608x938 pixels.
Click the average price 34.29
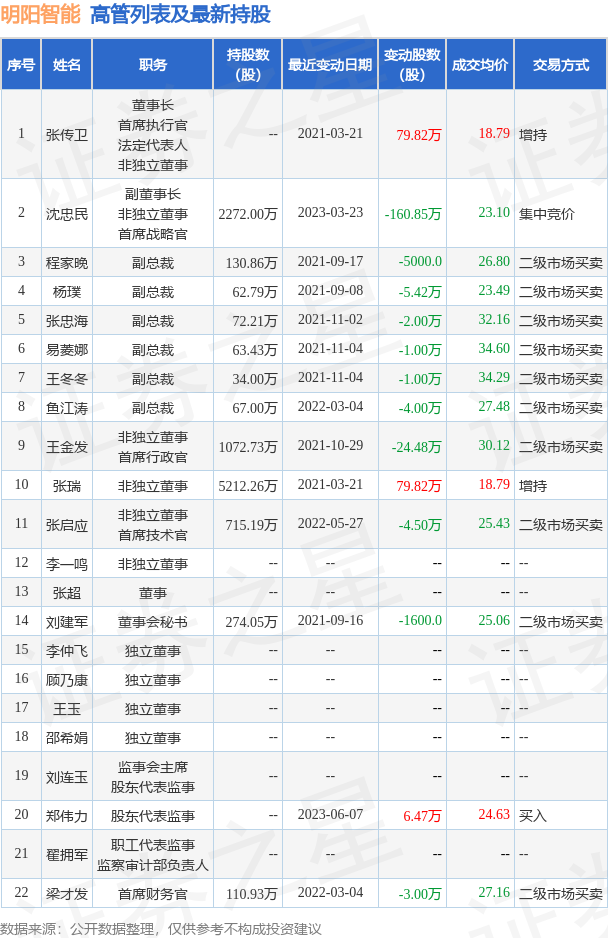(494, 377)
